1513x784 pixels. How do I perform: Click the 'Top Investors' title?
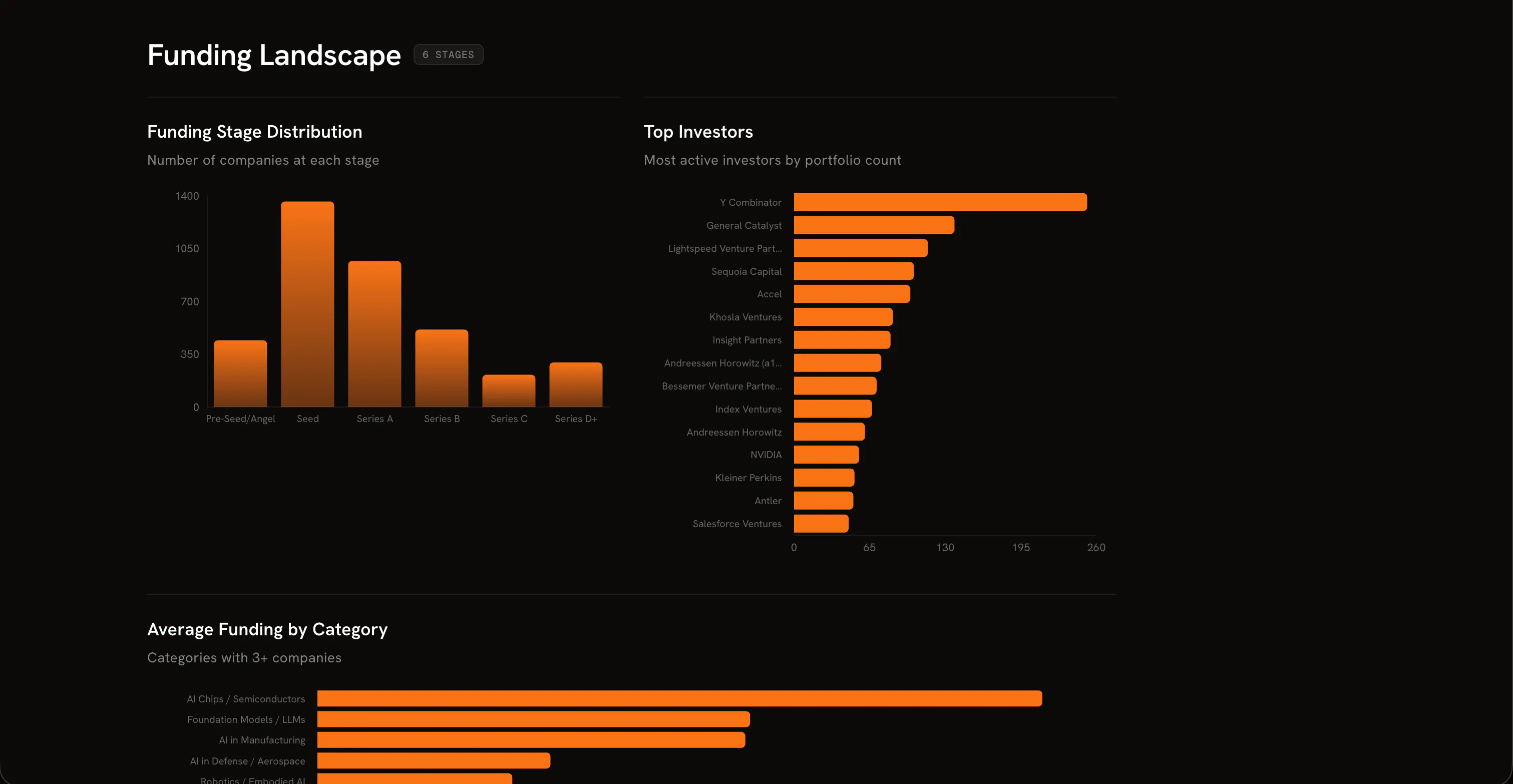[698, 132]
